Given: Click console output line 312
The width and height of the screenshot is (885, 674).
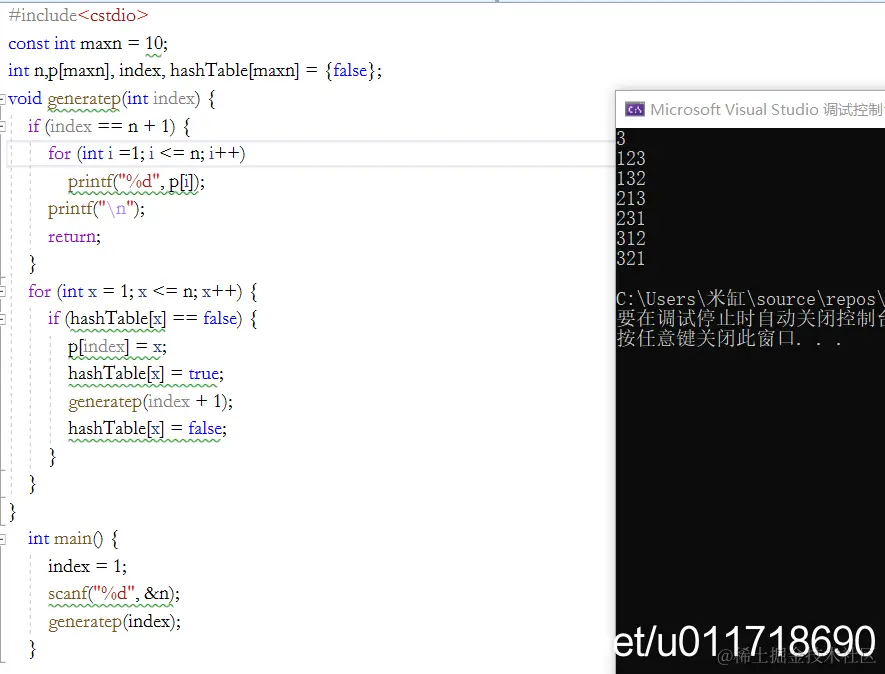Looking at the screenshot, I should [631, 238].
